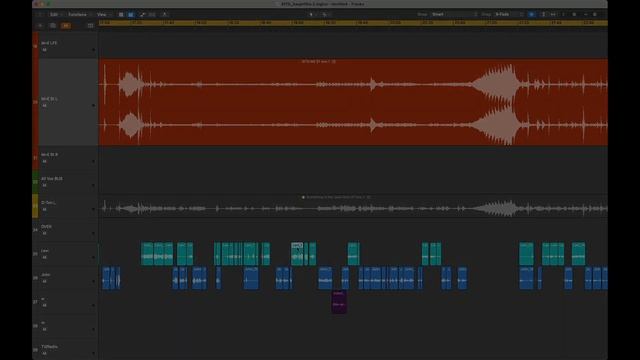
Task: Mute the TVRadio track
Action: (x=44, y=353)
